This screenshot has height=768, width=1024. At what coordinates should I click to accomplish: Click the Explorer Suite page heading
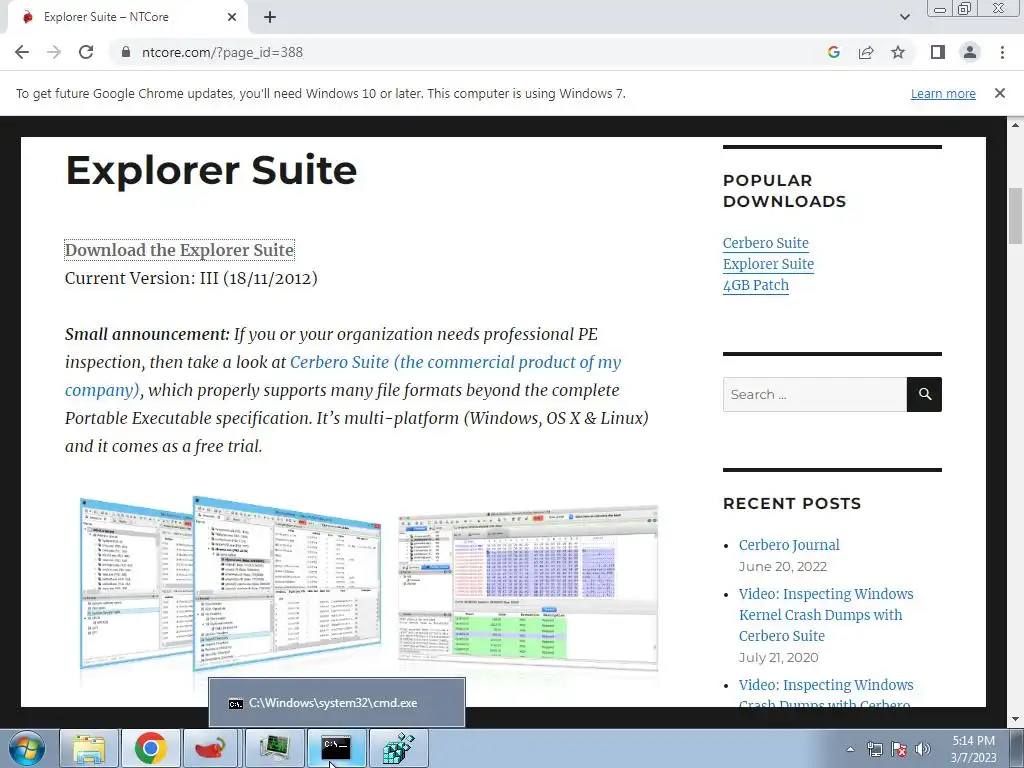[211, 170]
